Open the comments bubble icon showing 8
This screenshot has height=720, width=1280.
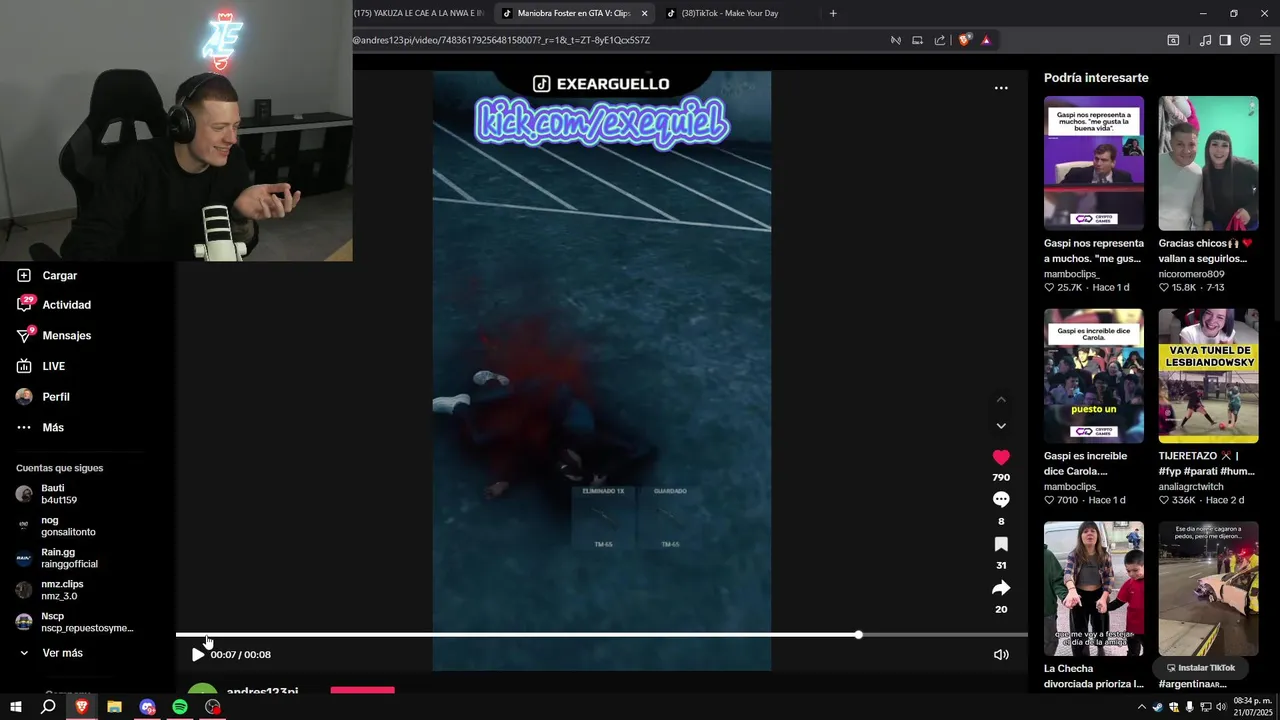coord(1001,500)
